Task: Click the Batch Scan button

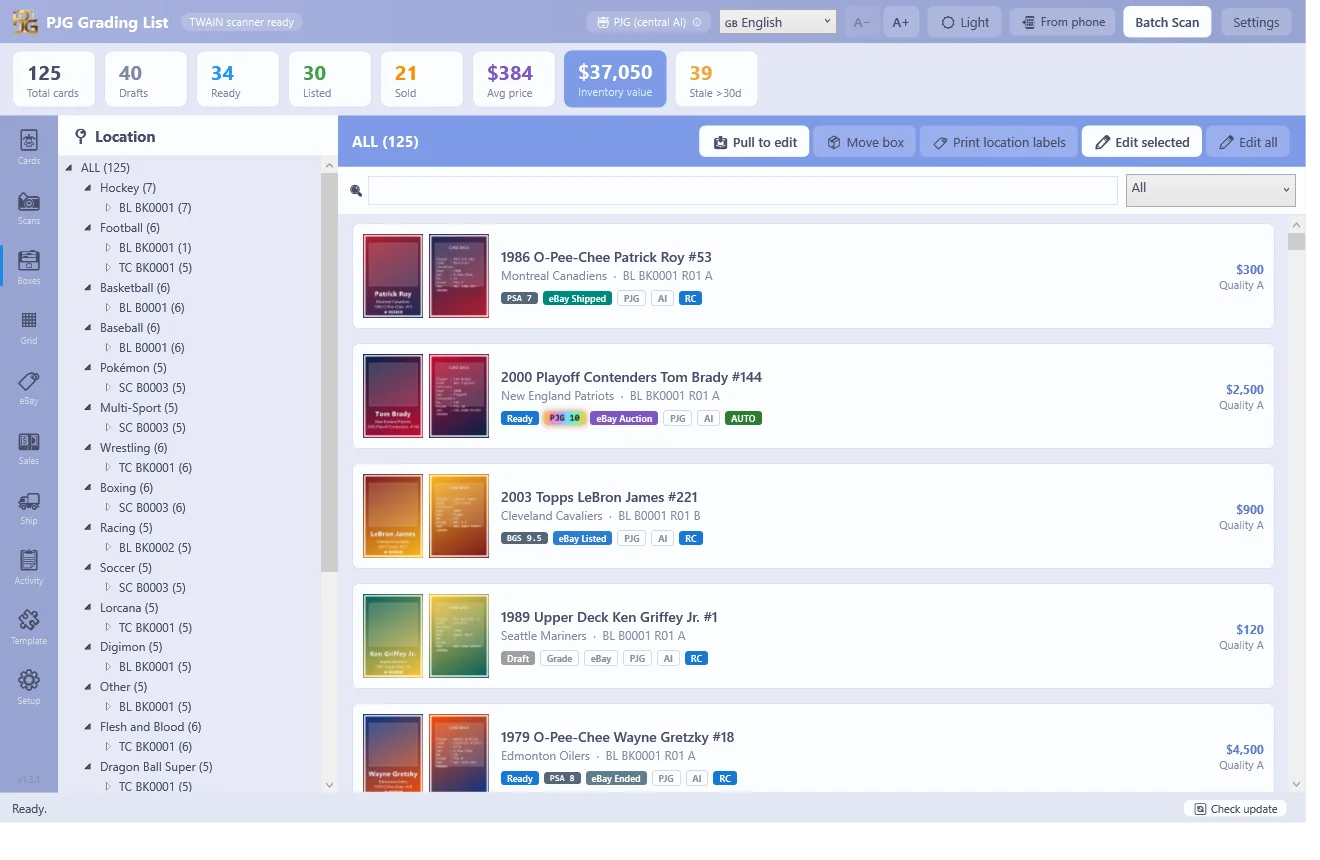Action: coord(1167,22)
